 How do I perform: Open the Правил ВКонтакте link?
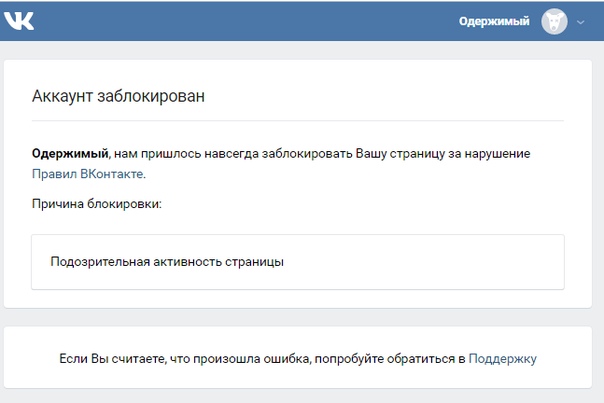click(x=89, y=174)
